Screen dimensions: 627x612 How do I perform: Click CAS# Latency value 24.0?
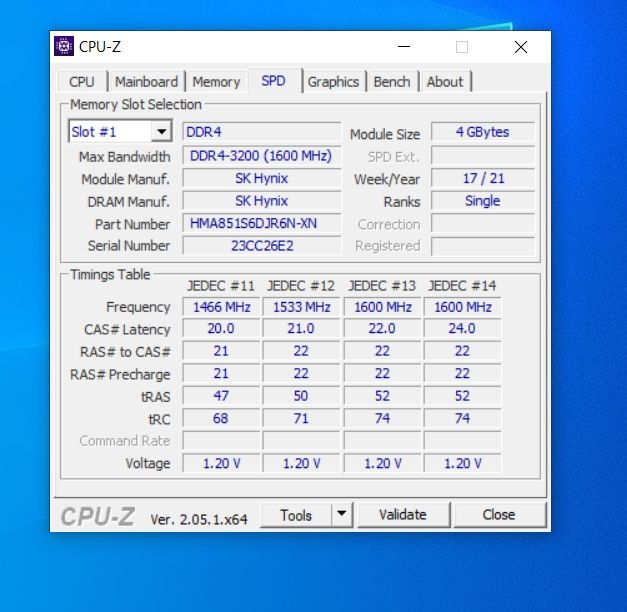(462, 328)
